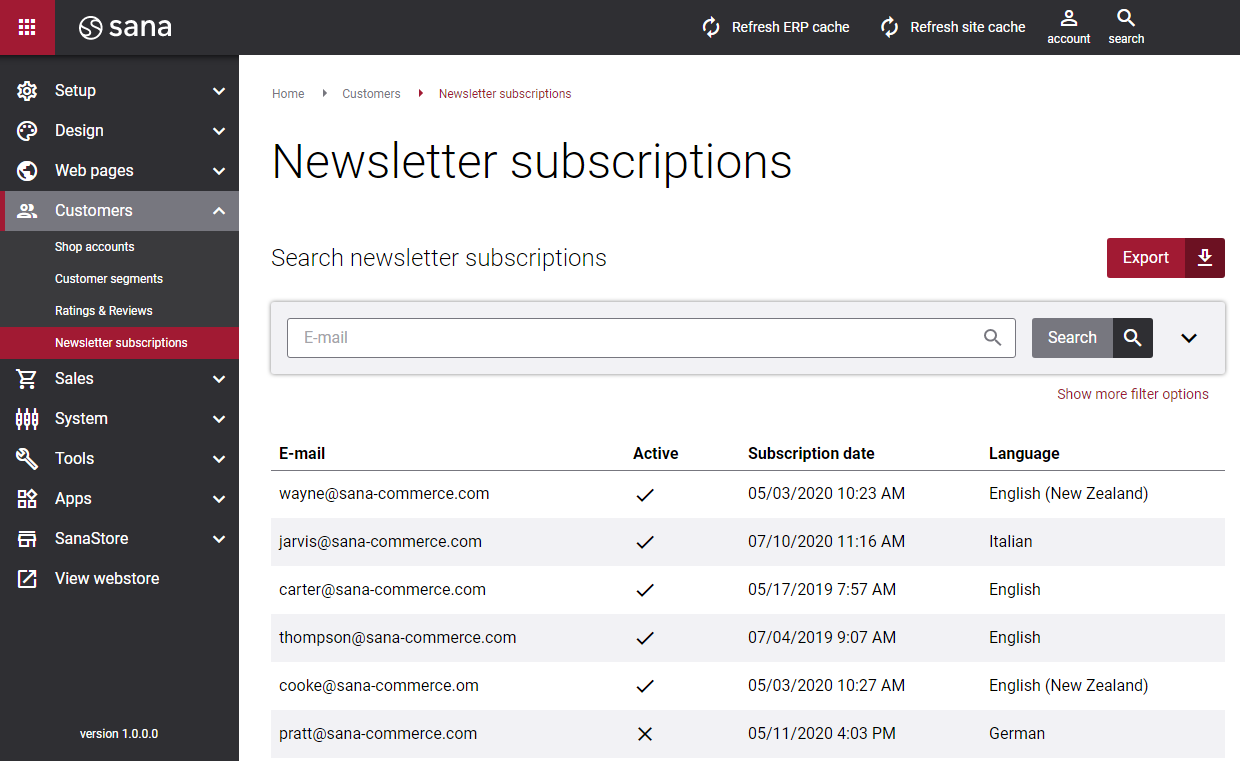Click Refresh site cache label
The height and width of the screenshot is (761, 1240).
tap(968, 27)
